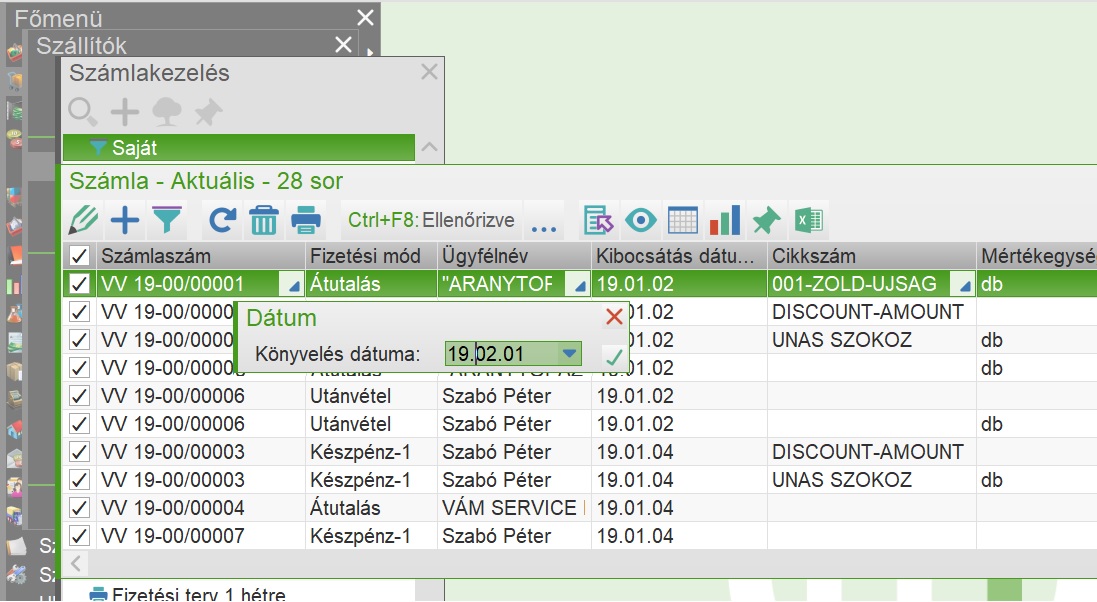Close the Dátum dialog with red X

pyautogui.click(x=614, y=316)
